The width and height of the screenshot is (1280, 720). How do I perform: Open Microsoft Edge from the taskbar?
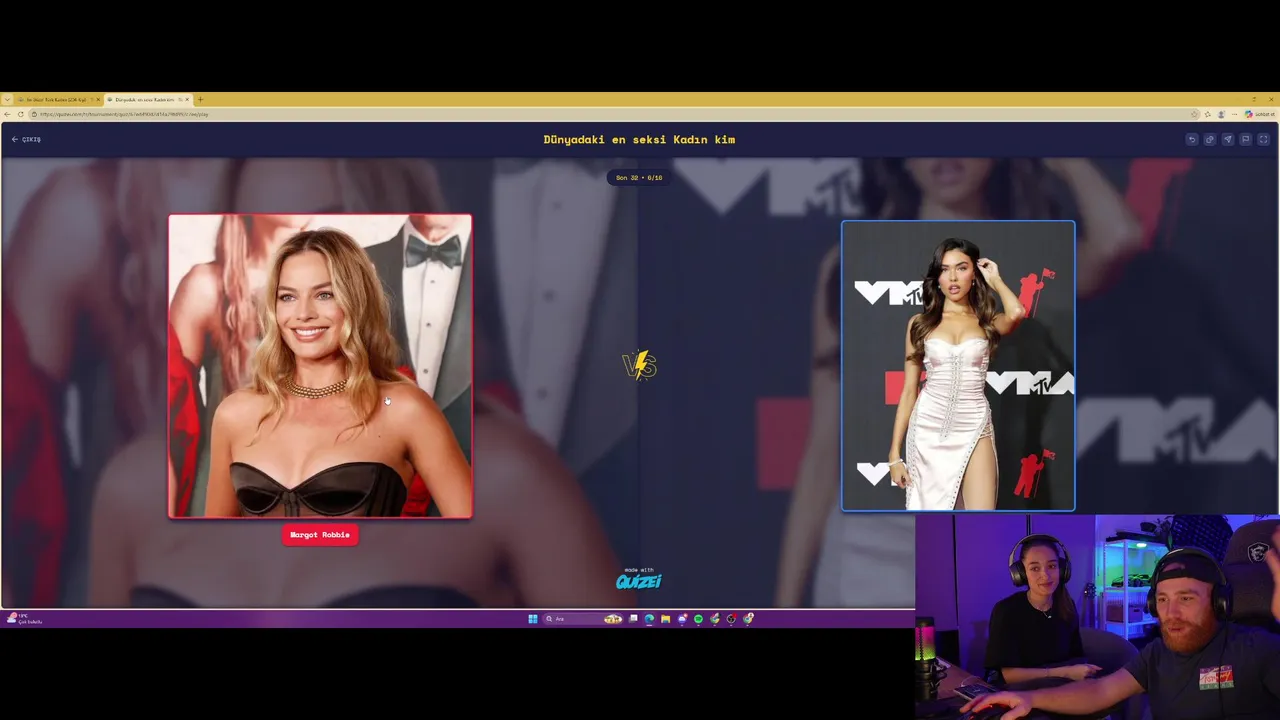(x=649, y=619)
